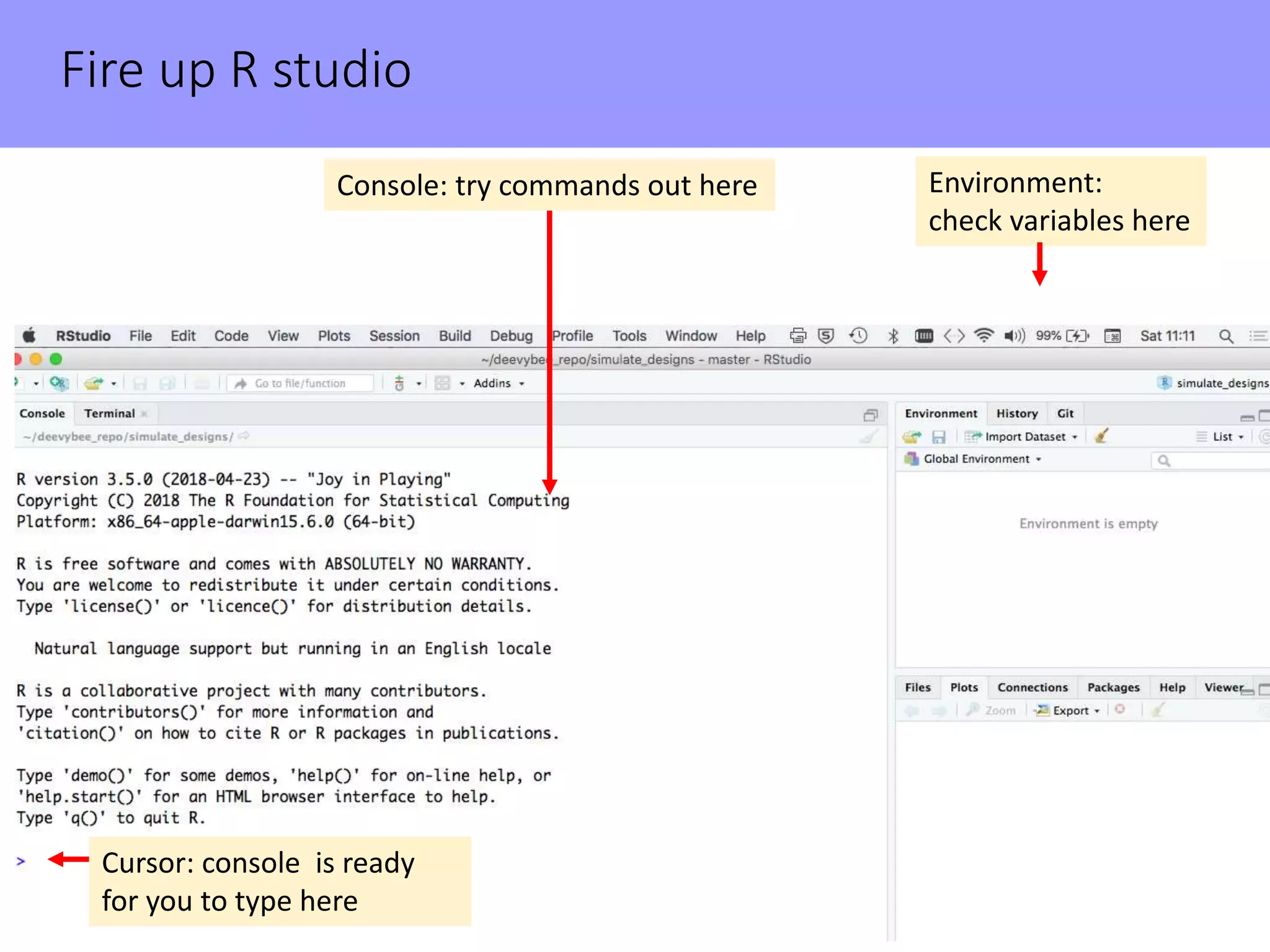Open the Help menu in menu bar
This screenshot has width=1270, height=952.
coord(750,336)
